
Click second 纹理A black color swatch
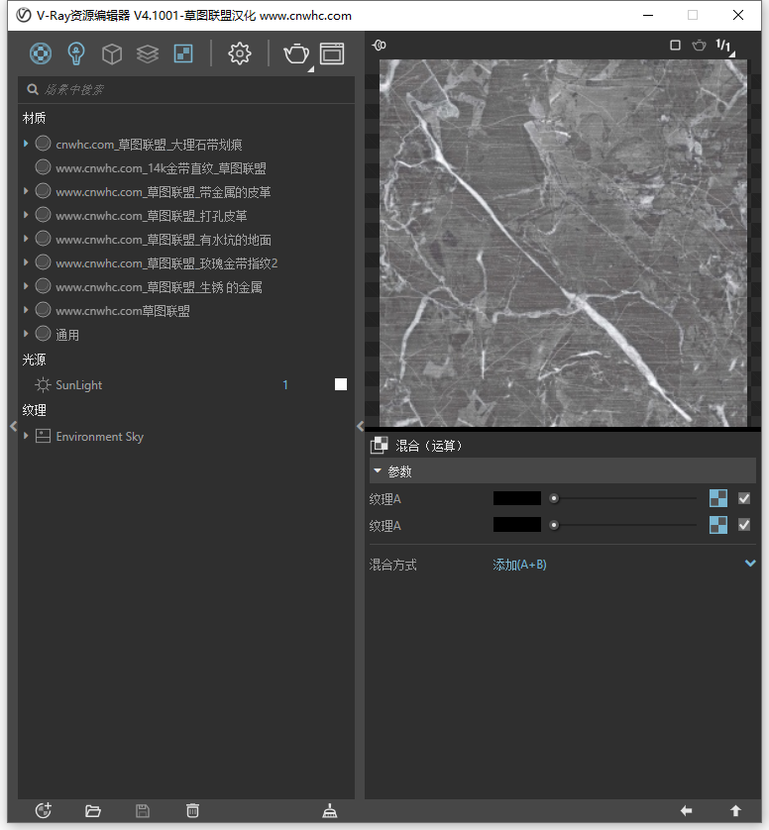point(517,525)
